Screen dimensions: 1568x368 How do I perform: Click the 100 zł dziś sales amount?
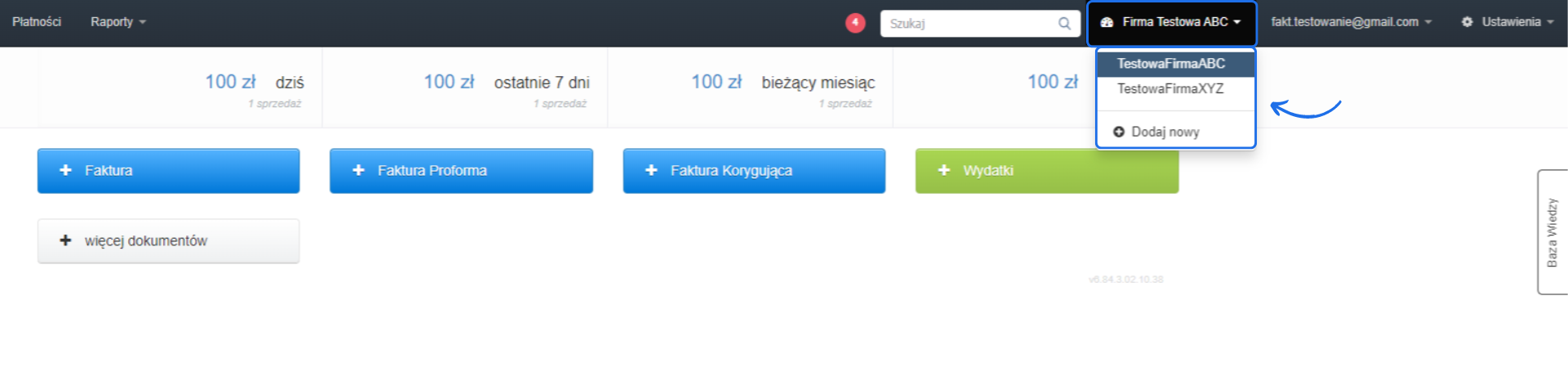pos(230,82)
